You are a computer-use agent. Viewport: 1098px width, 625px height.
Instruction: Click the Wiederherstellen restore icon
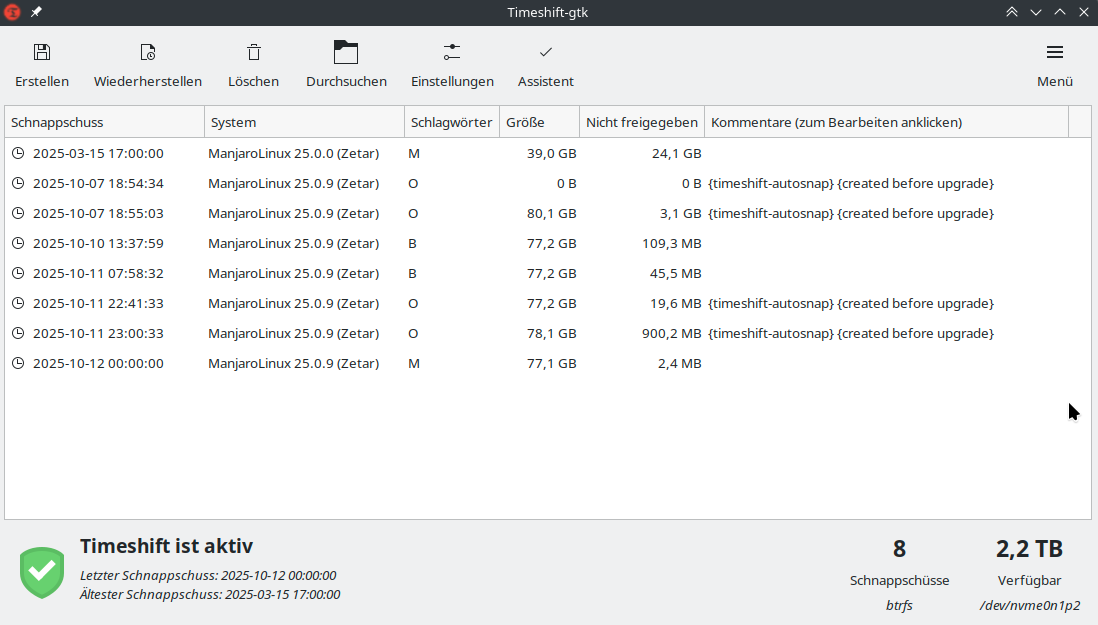click(148, 52)
